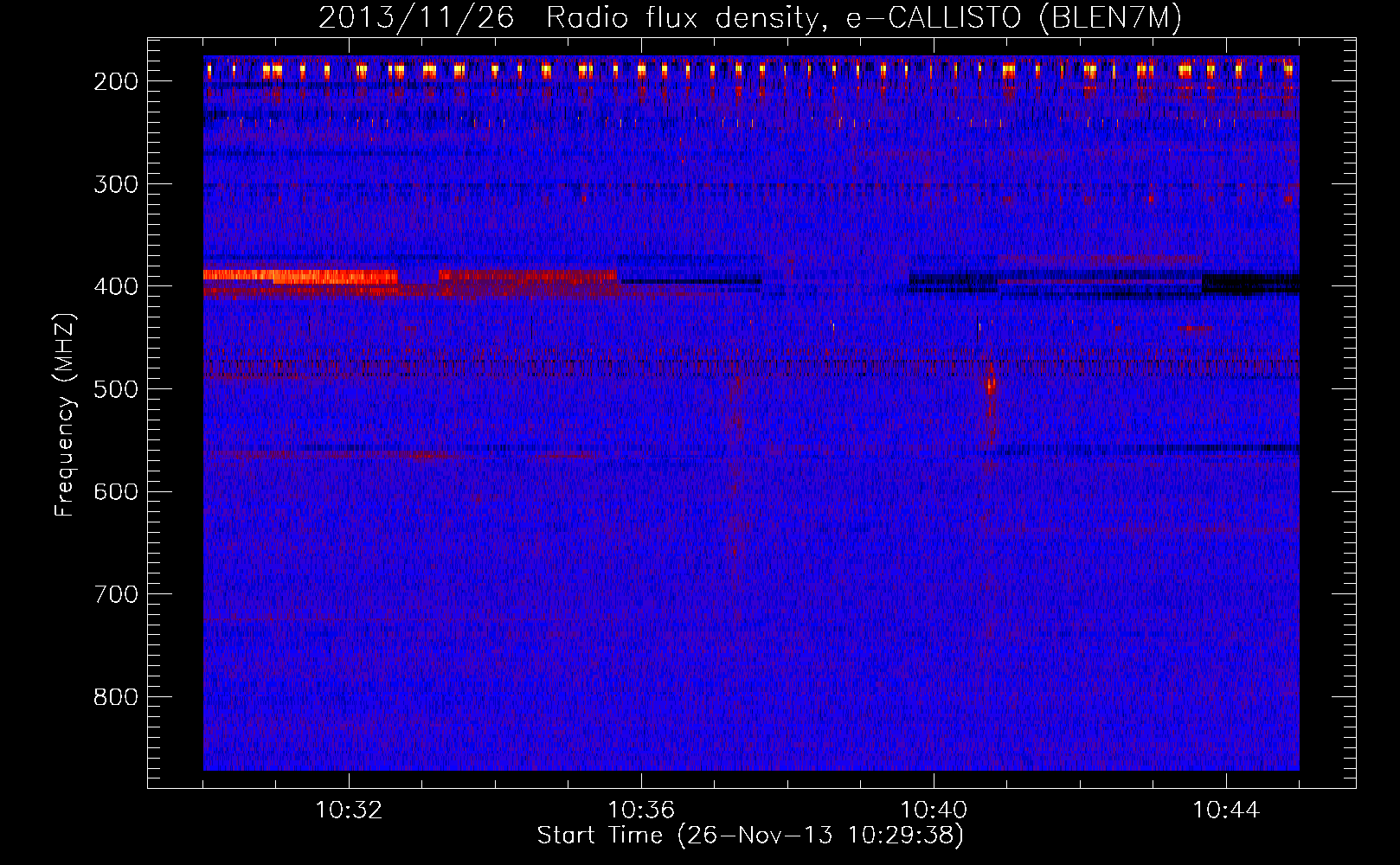
Task: Click the 500 frequency tick label
Action: click(x=116, y=389)
